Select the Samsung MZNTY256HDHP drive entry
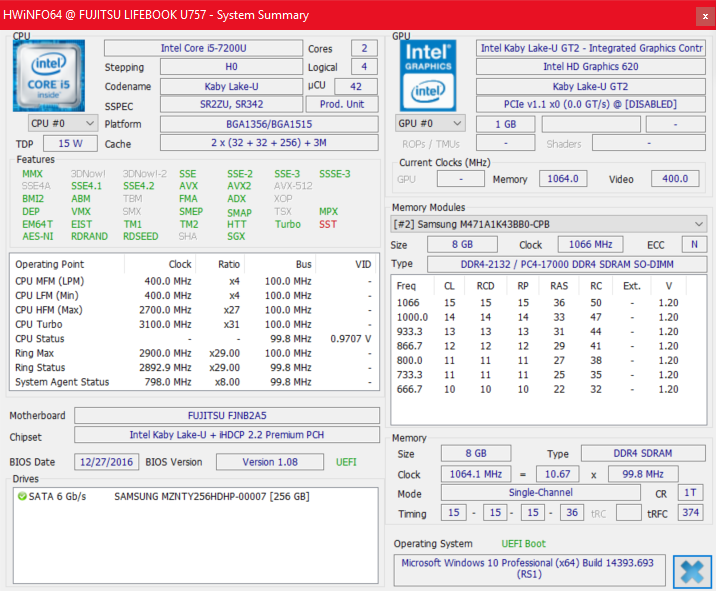Viewport: 716px width, 591px height. point(211,497)
